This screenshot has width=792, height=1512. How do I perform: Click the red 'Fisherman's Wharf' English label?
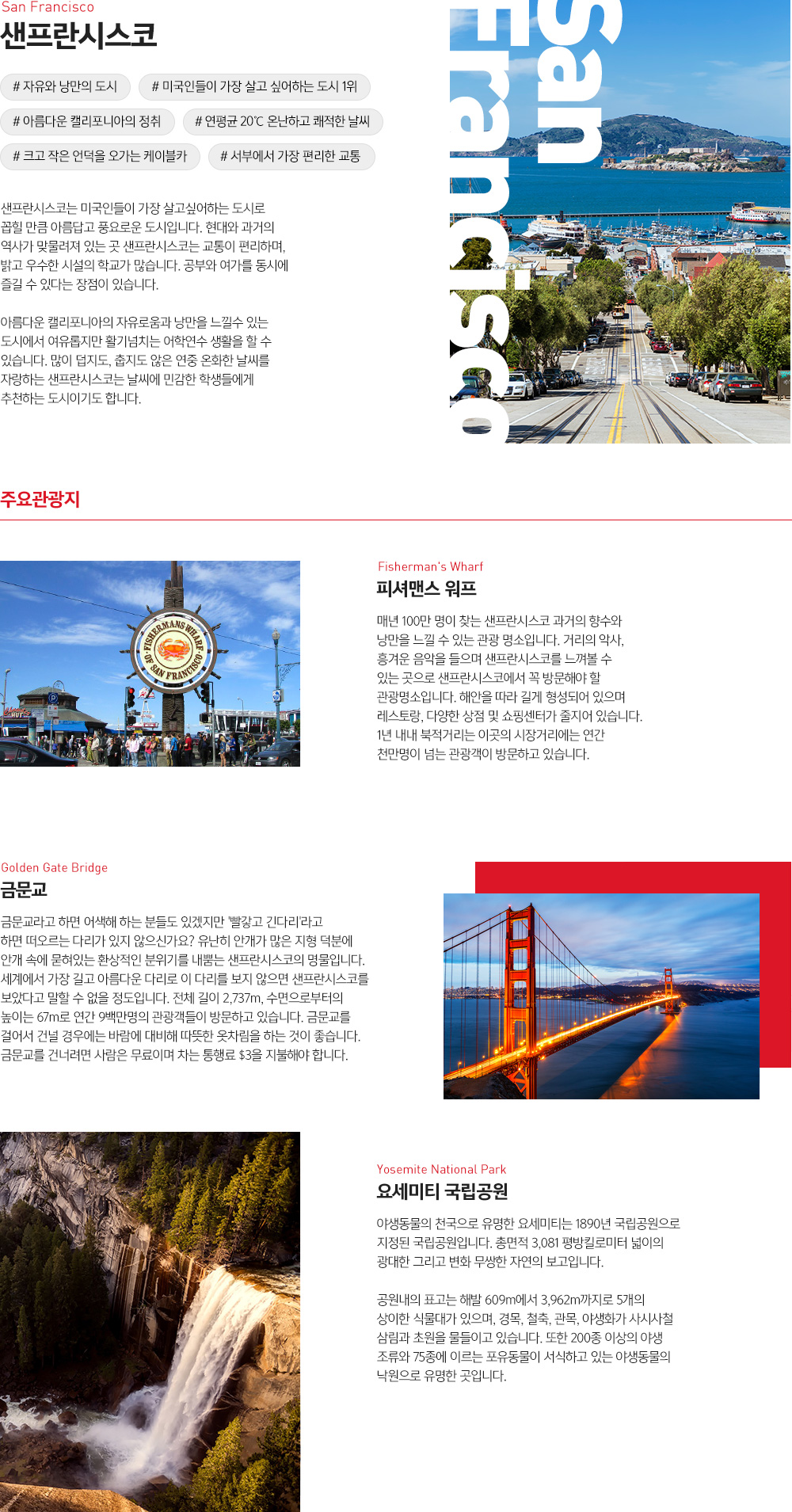pos(430,566)
